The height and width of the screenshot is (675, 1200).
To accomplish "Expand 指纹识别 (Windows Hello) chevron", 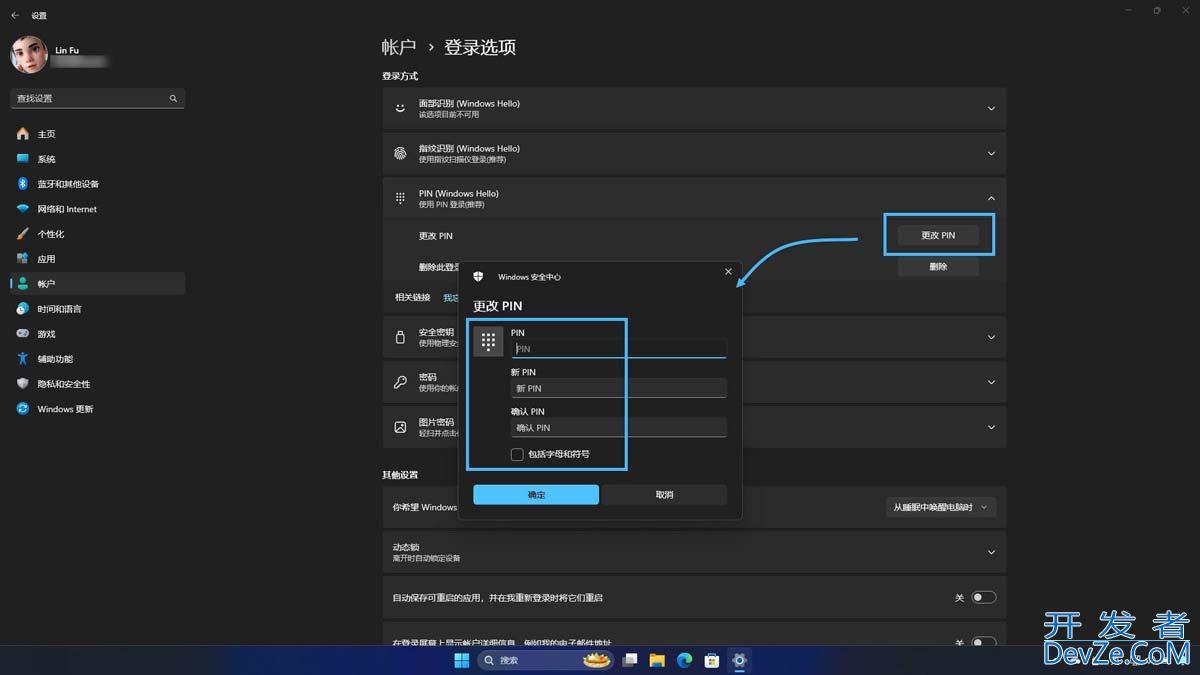I will 991,153.
